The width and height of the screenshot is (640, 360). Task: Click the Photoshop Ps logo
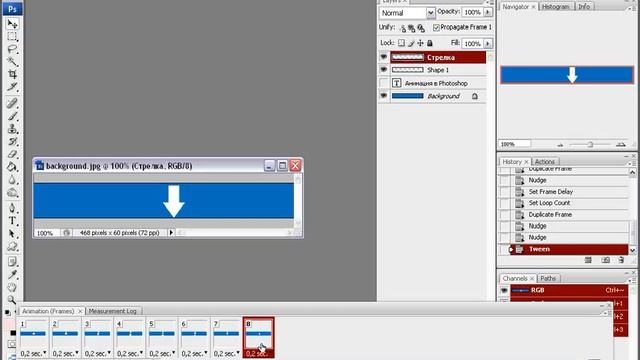point(12,9)
